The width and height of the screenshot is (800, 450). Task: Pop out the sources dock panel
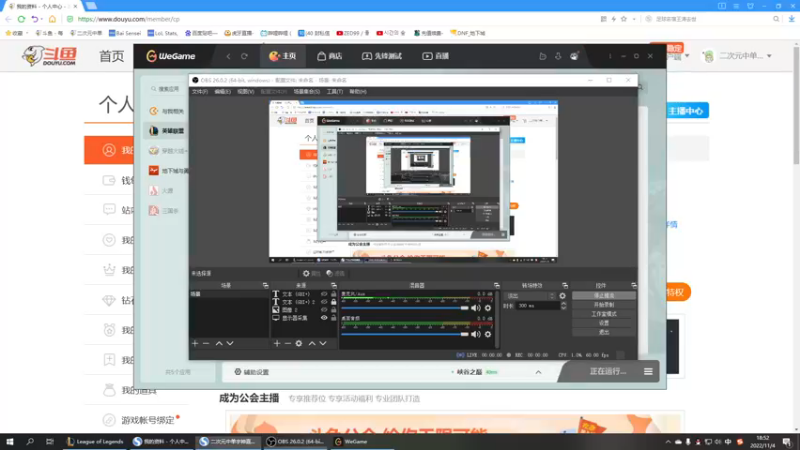[334, 285]
